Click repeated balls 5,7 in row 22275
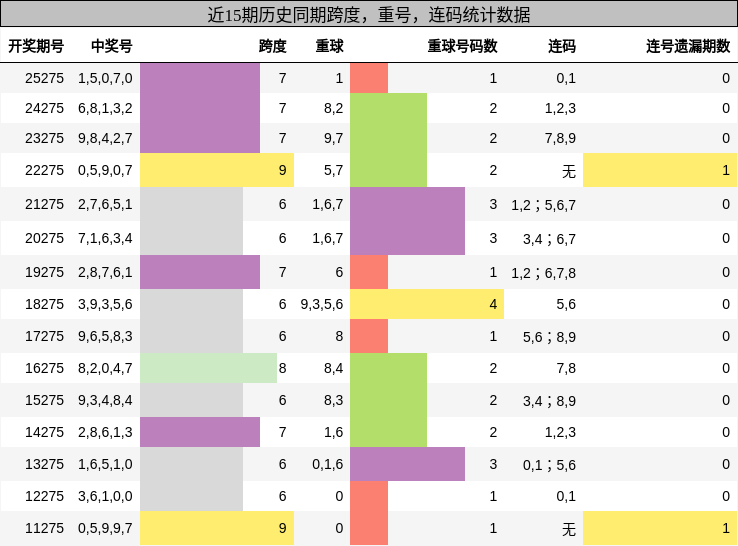This screenshot has width=738, height=546. point(334,170)
